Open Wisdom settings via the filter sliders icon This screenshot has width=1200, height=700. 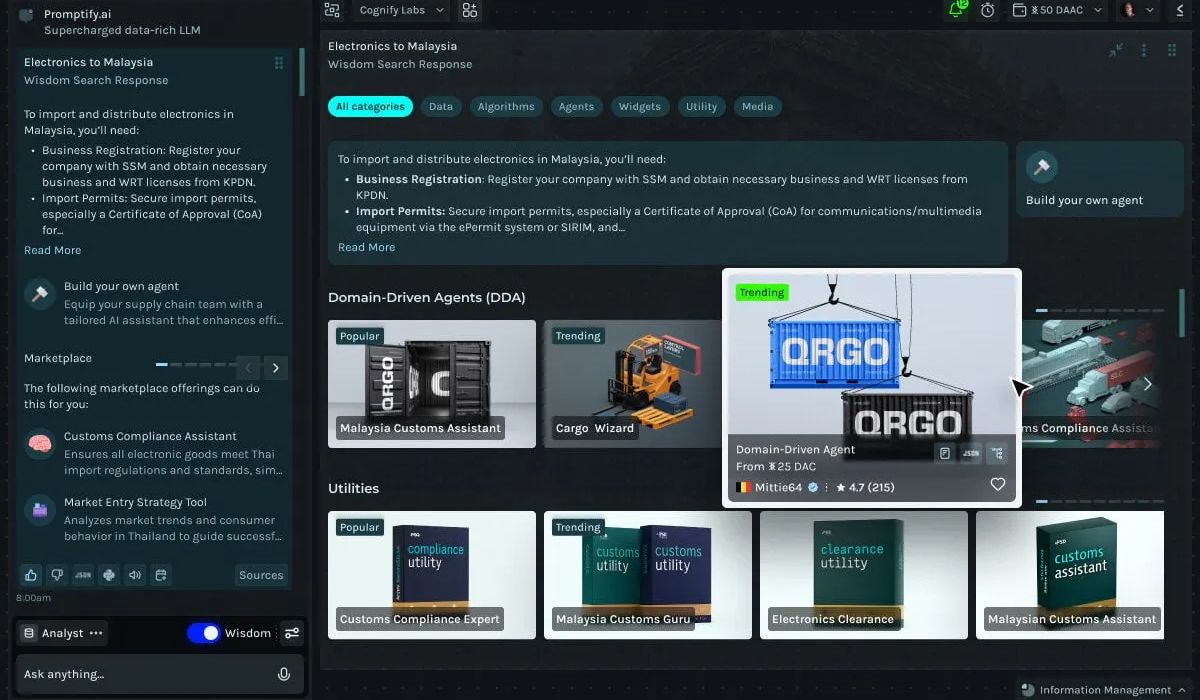coord(292,633)
